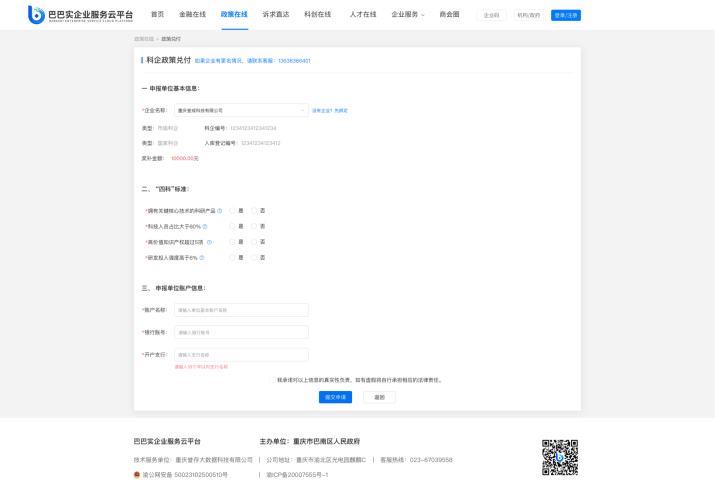Click the QR code in footer

click(x=560, y=457)
